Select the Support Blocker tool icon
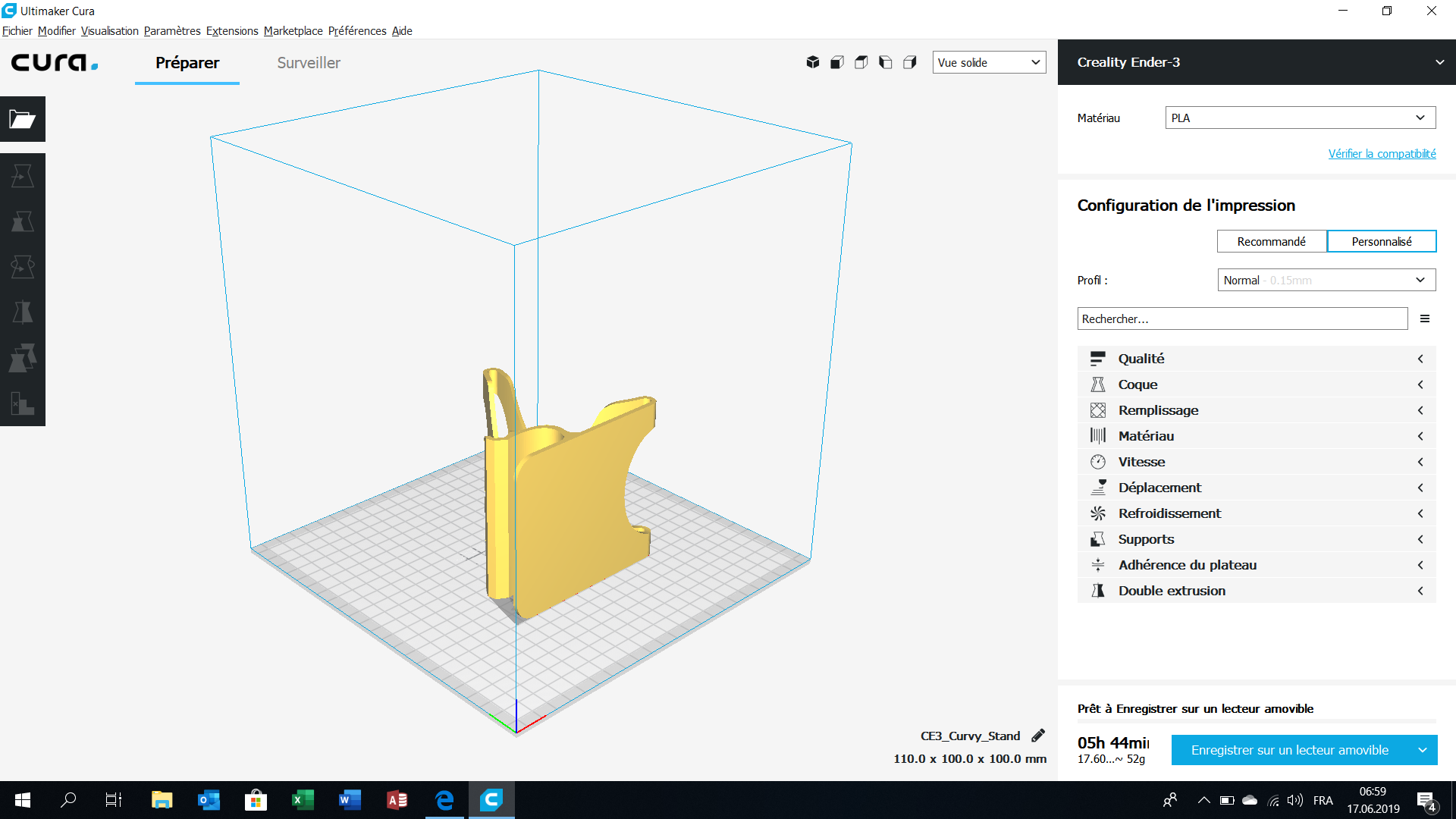1456x819 pixels. [x=23, y=403]
